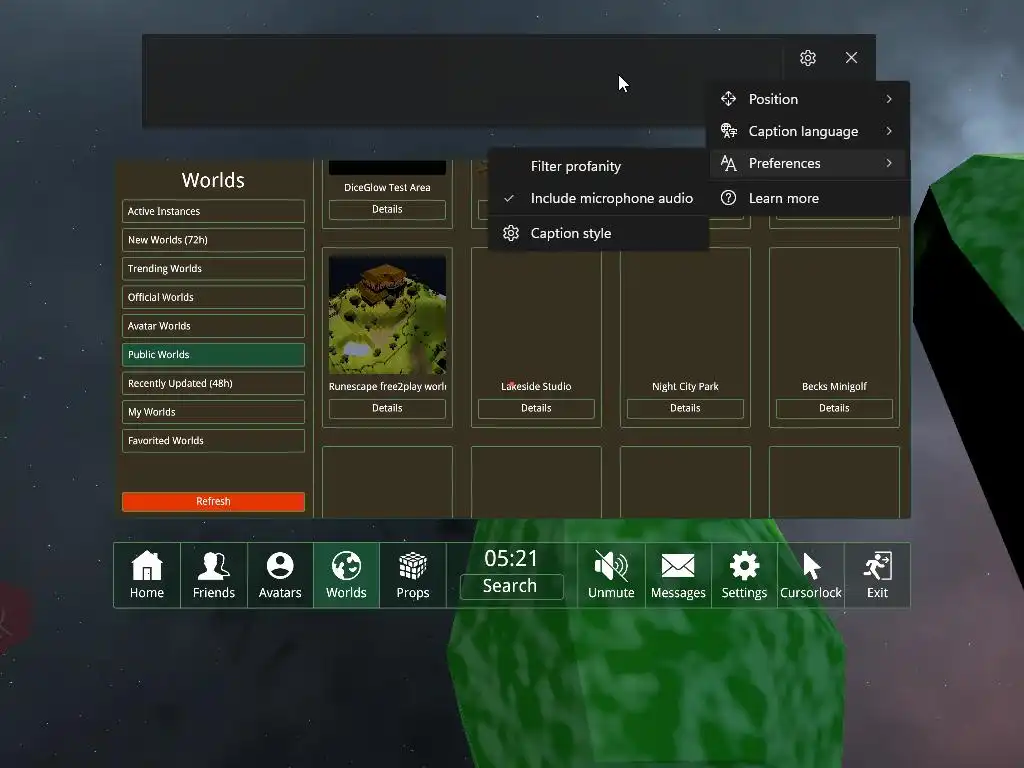This screenshot has height=768, width=1024.
Task: Click the orange Refresh button
Action: 213,502
